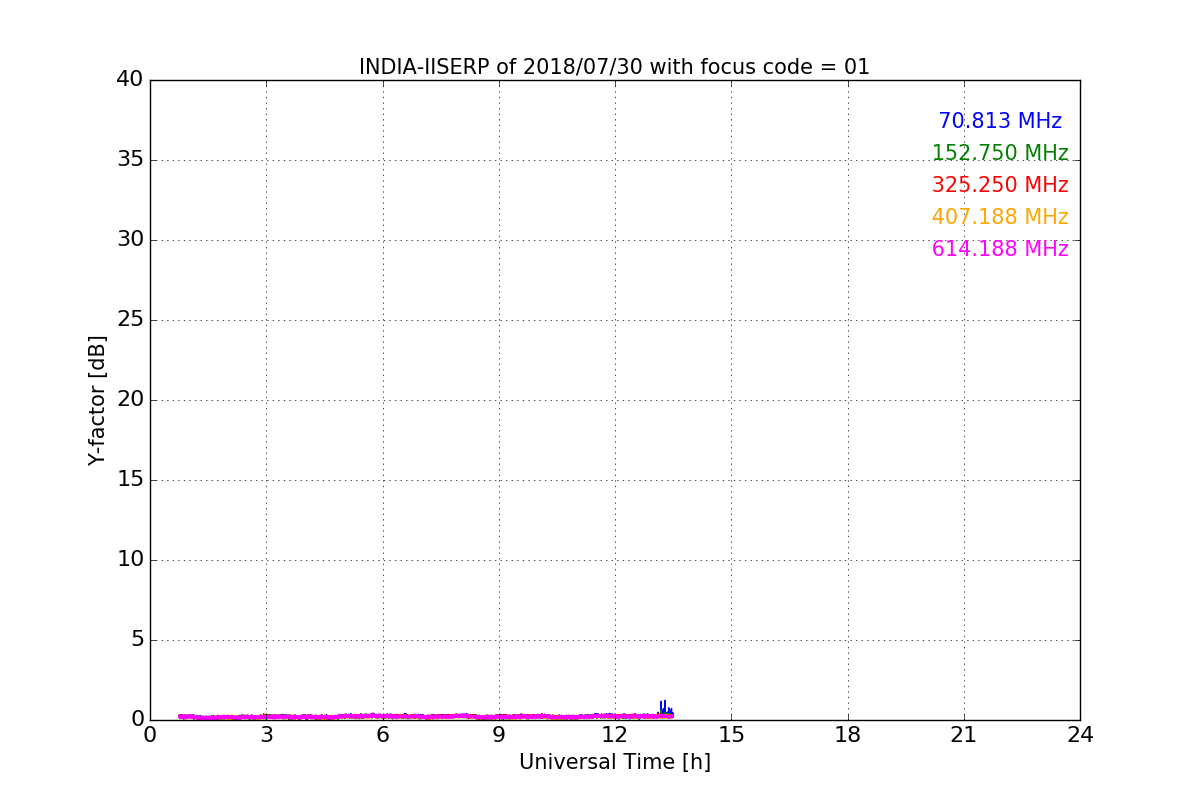This screenshot has height=800, width=1200.
Task: Click the y-axis tick label 25
Action: 130,320
